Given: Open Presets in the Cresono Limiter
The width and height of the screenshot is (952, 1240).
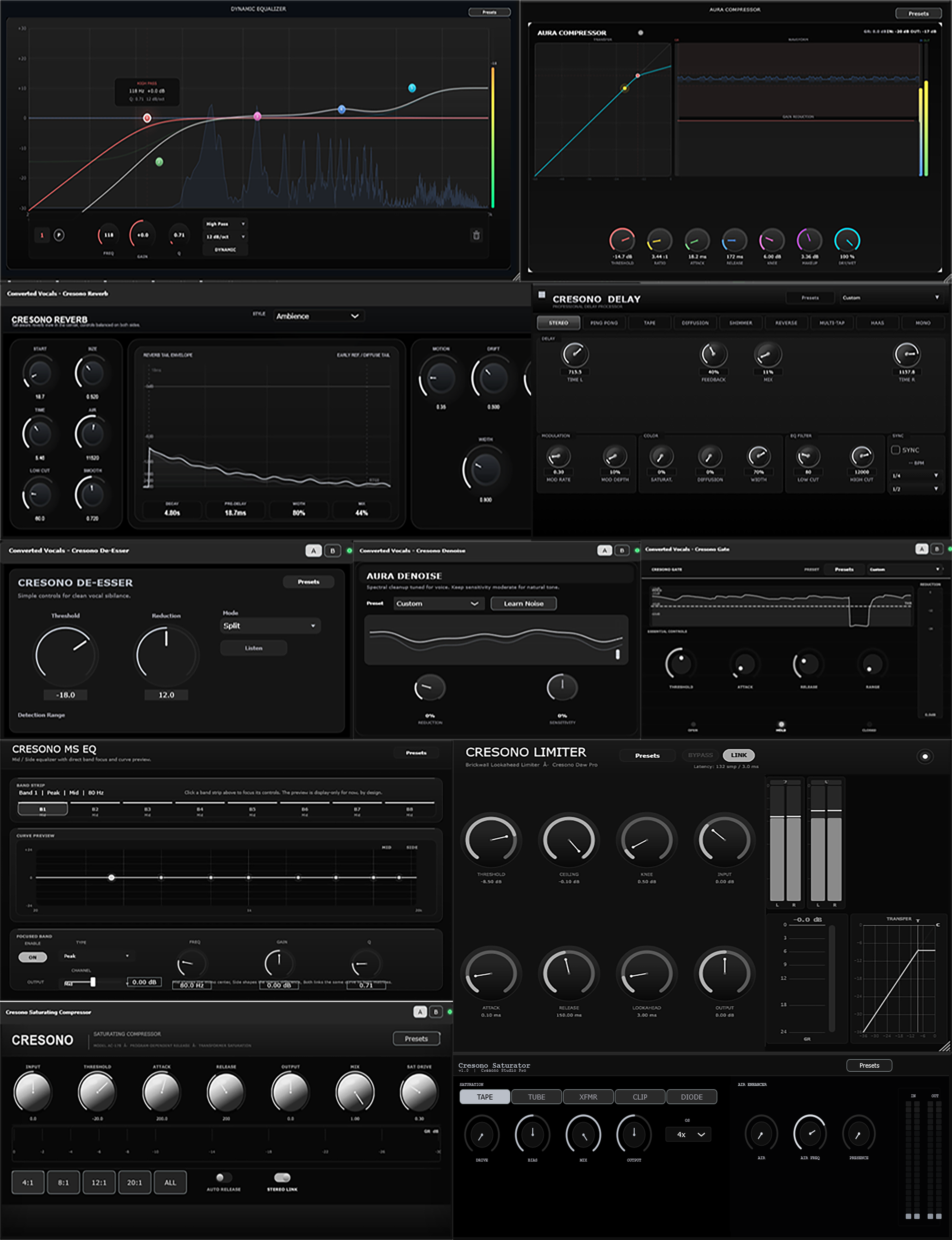Looking at the screenshot, I should [647, 755].
